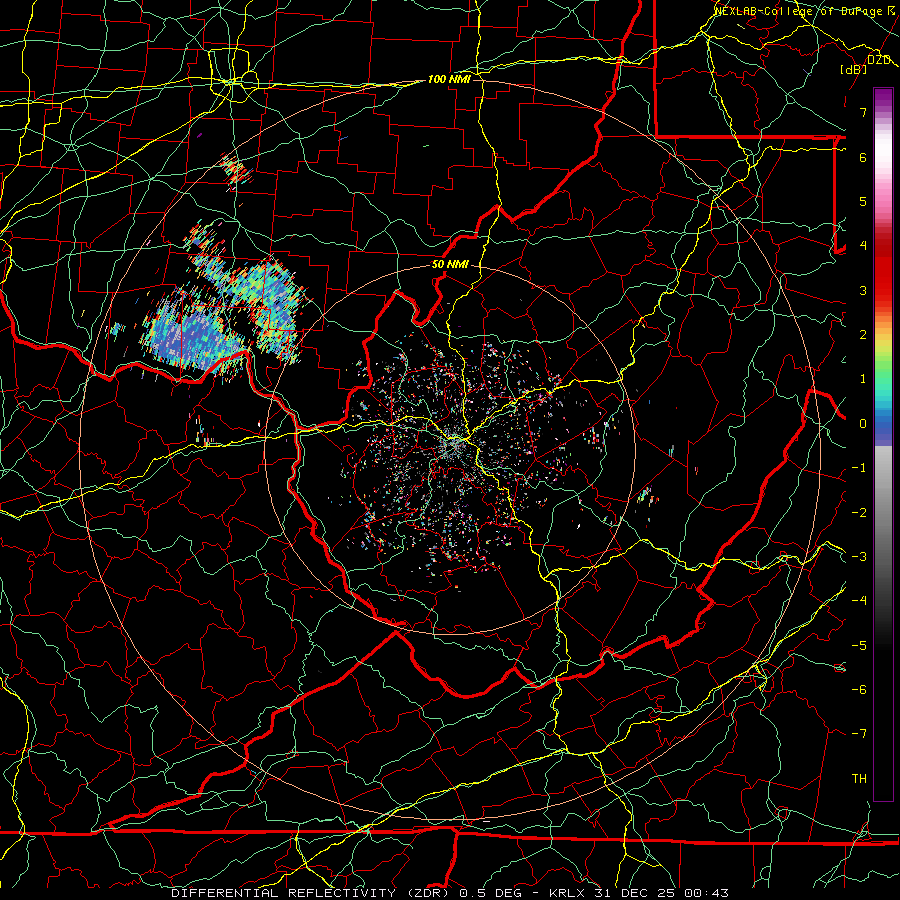Click the '3' value on color scale
The height and width of the screenshot is (900, 900).
(863, 290)
